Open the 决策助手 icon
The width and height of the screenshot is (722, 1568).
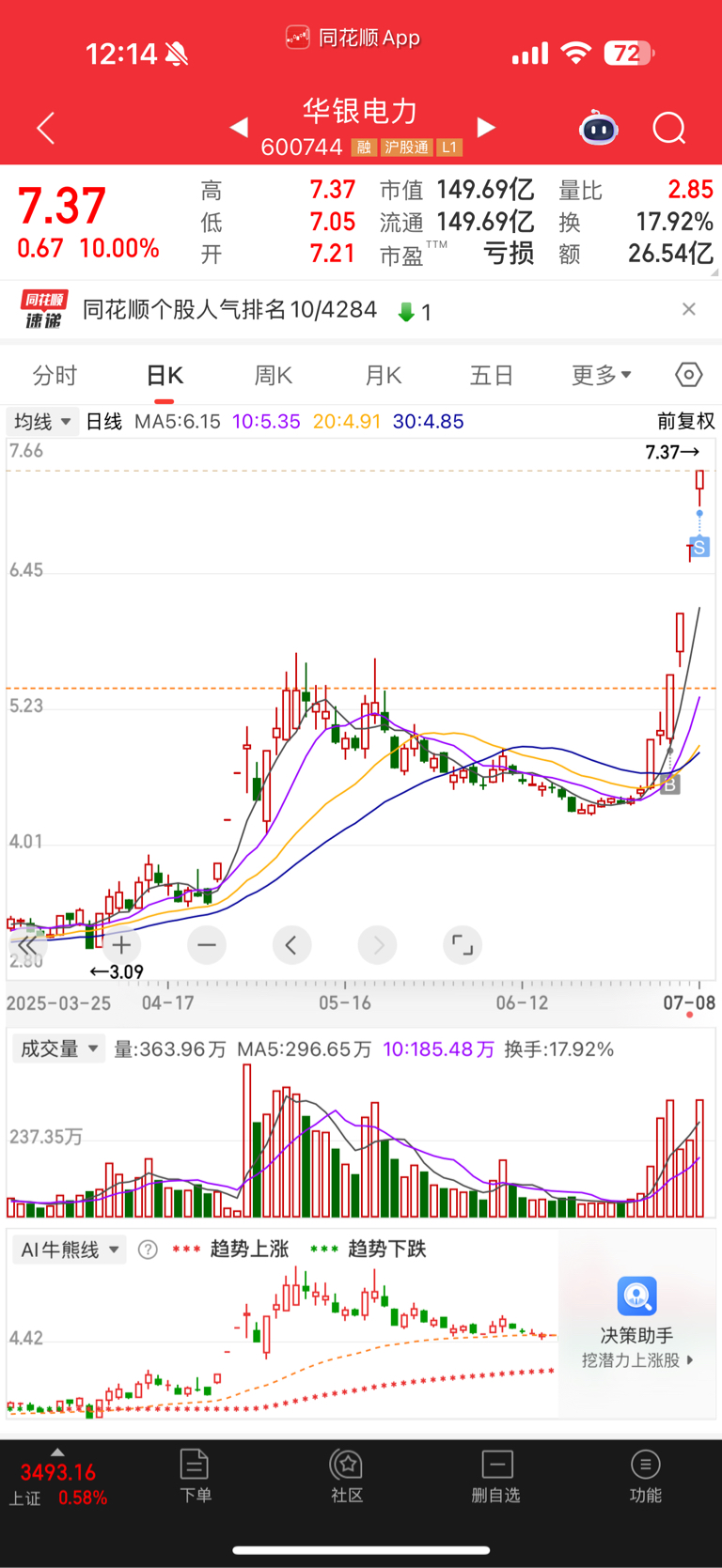[636, 1296]
